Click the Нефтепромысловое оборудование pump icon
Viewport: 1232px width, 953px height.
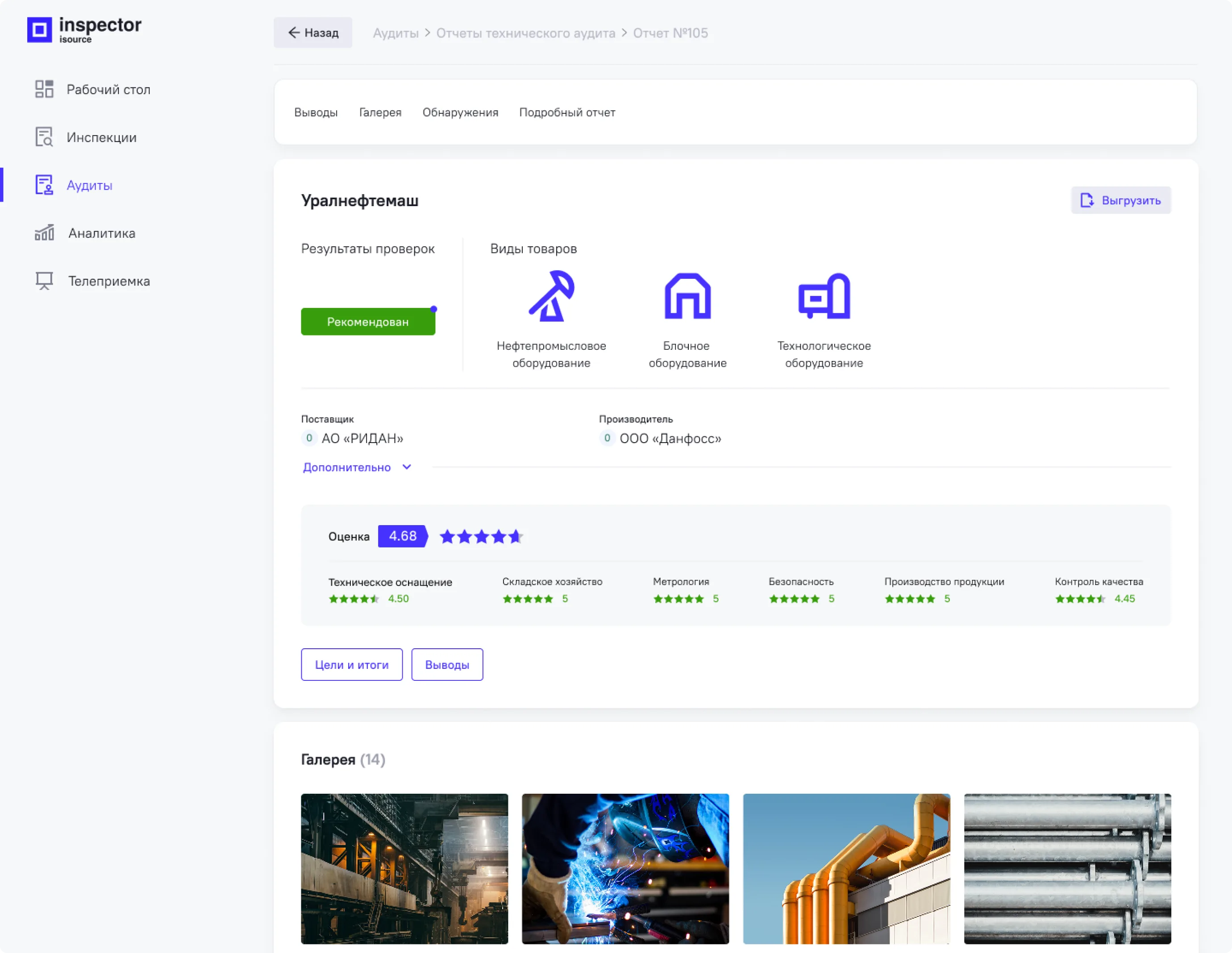[x=551, y=296]
